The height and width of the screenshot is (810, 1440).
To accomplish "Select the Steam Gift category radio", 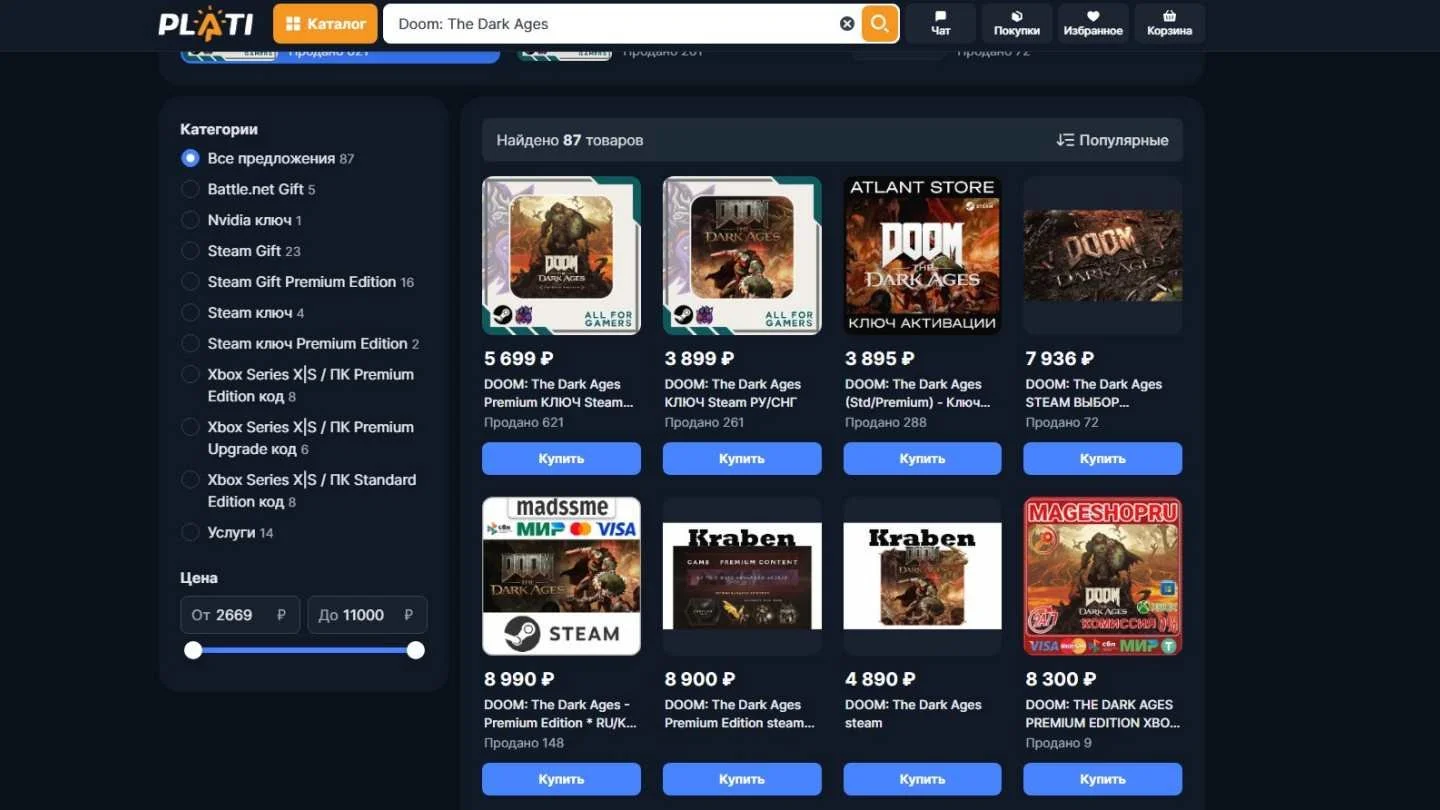I will [x=190, y=251].
